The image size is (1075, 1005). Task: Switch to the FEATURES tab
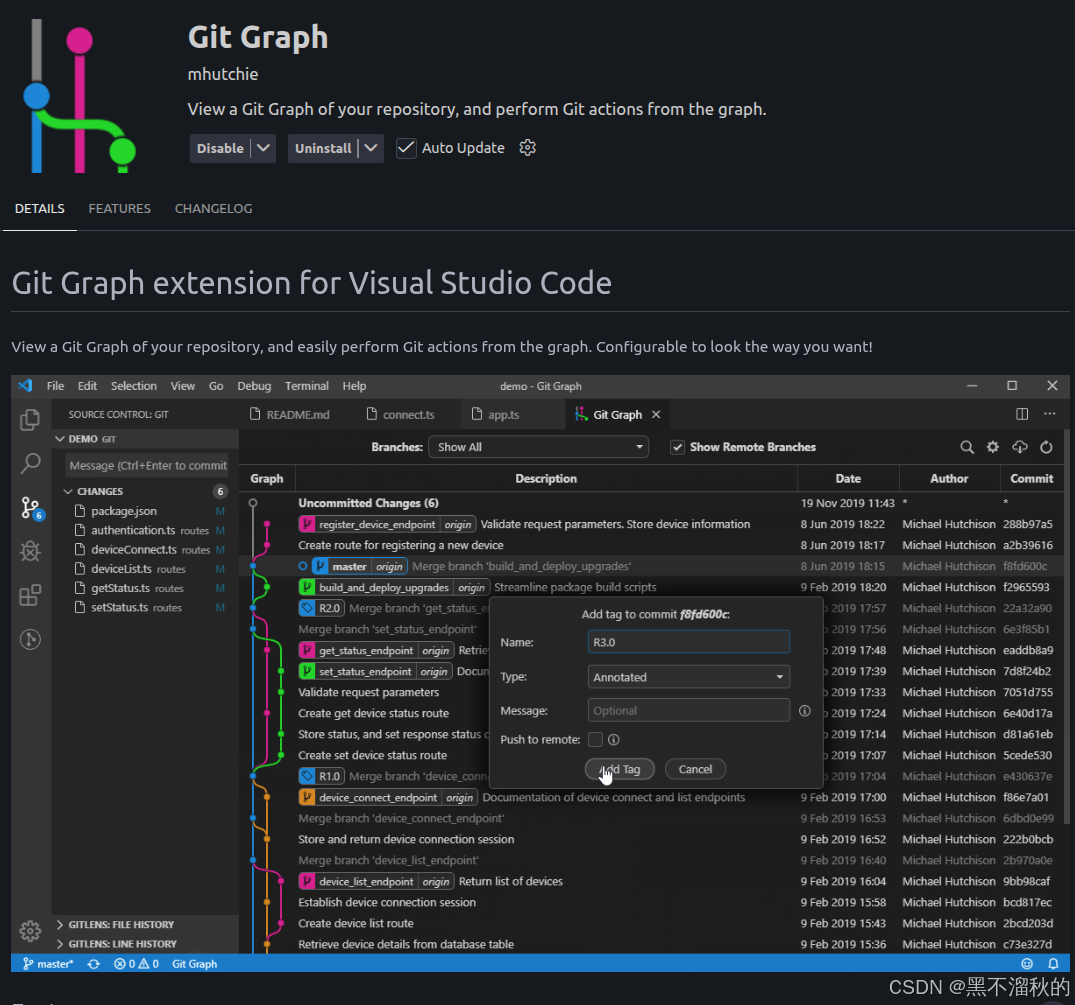(x=119, y=208)
